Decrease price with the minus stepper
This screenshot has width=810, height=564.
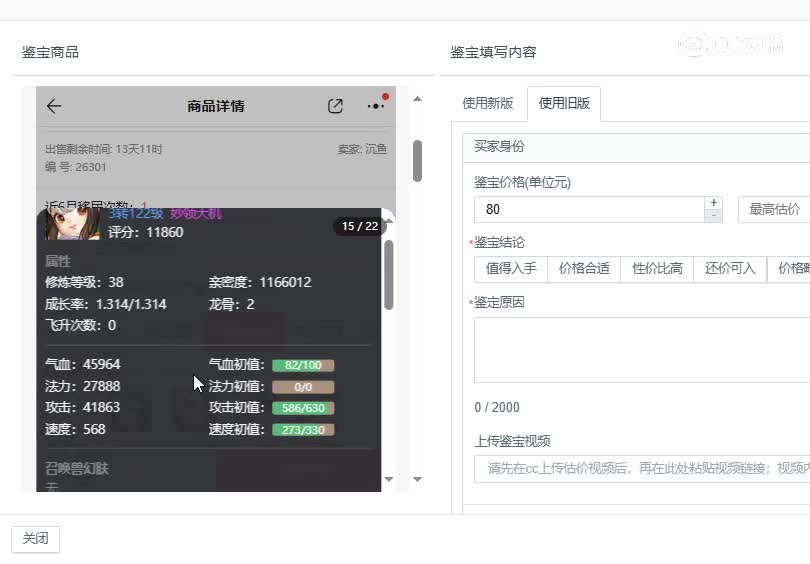pos(713,216)
